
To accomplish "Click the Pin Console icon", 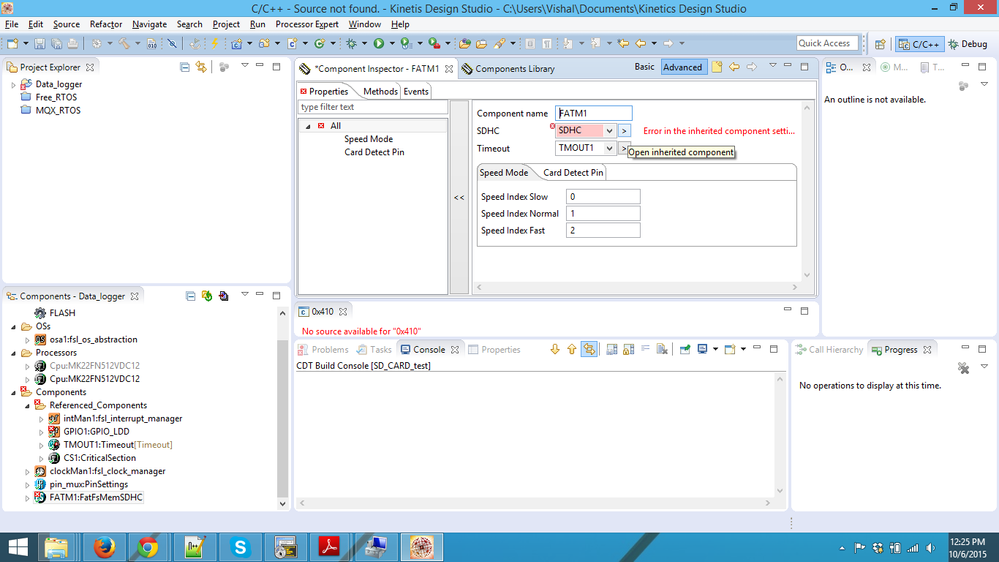I will coord(685,349).
